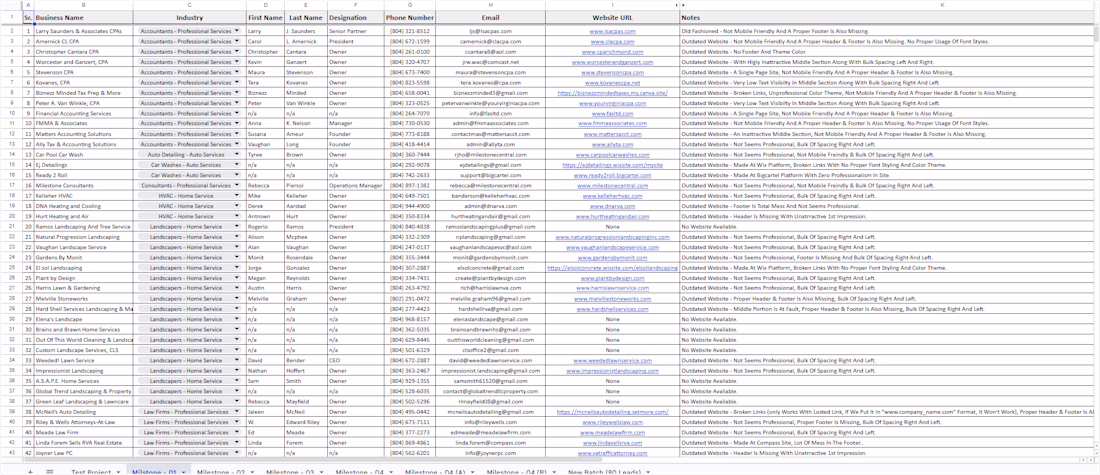The width and height of the screenshot is (1100, 475).
Task: Select column B header
Action: pos(83,5)
